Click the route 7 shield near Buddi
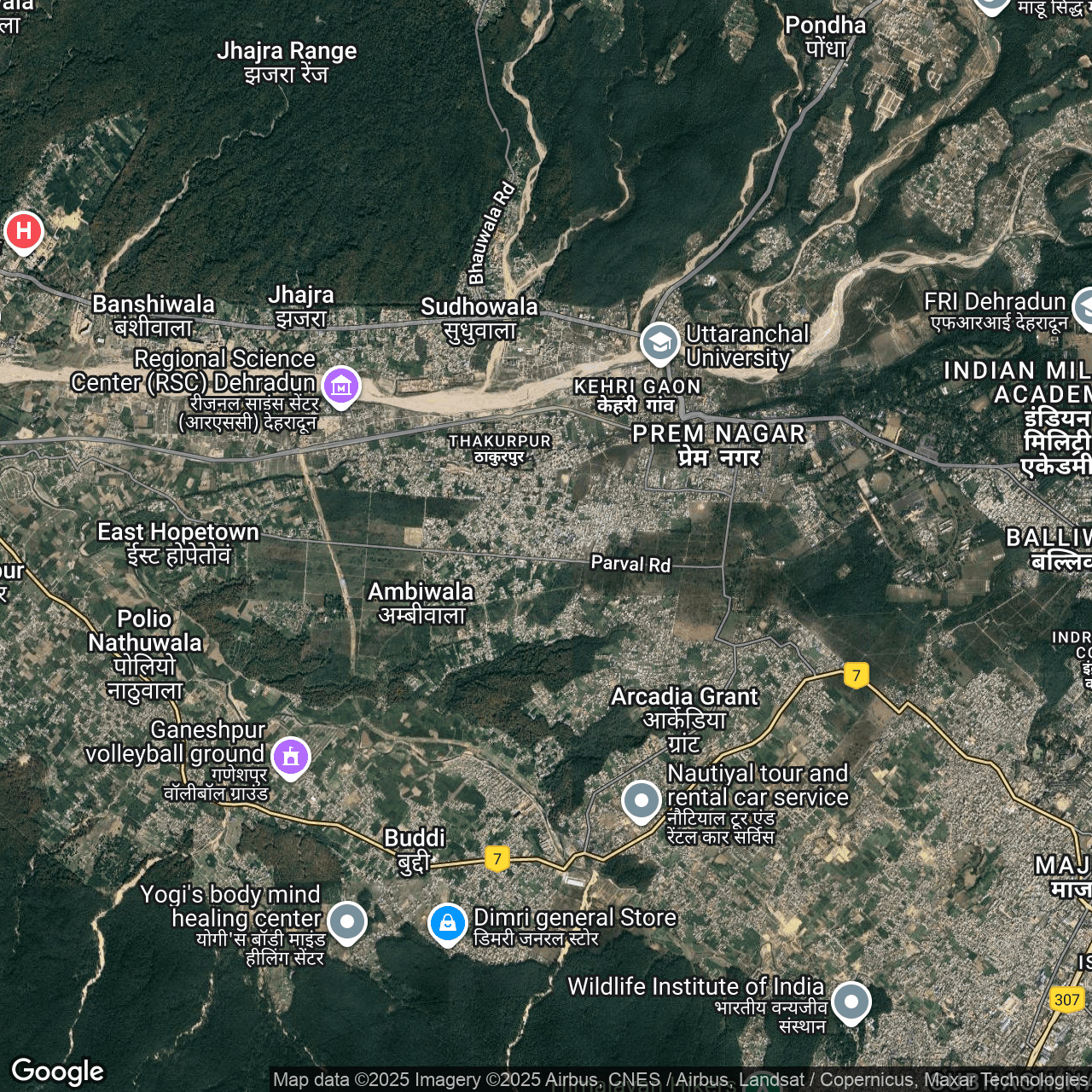 coord(497,858)
